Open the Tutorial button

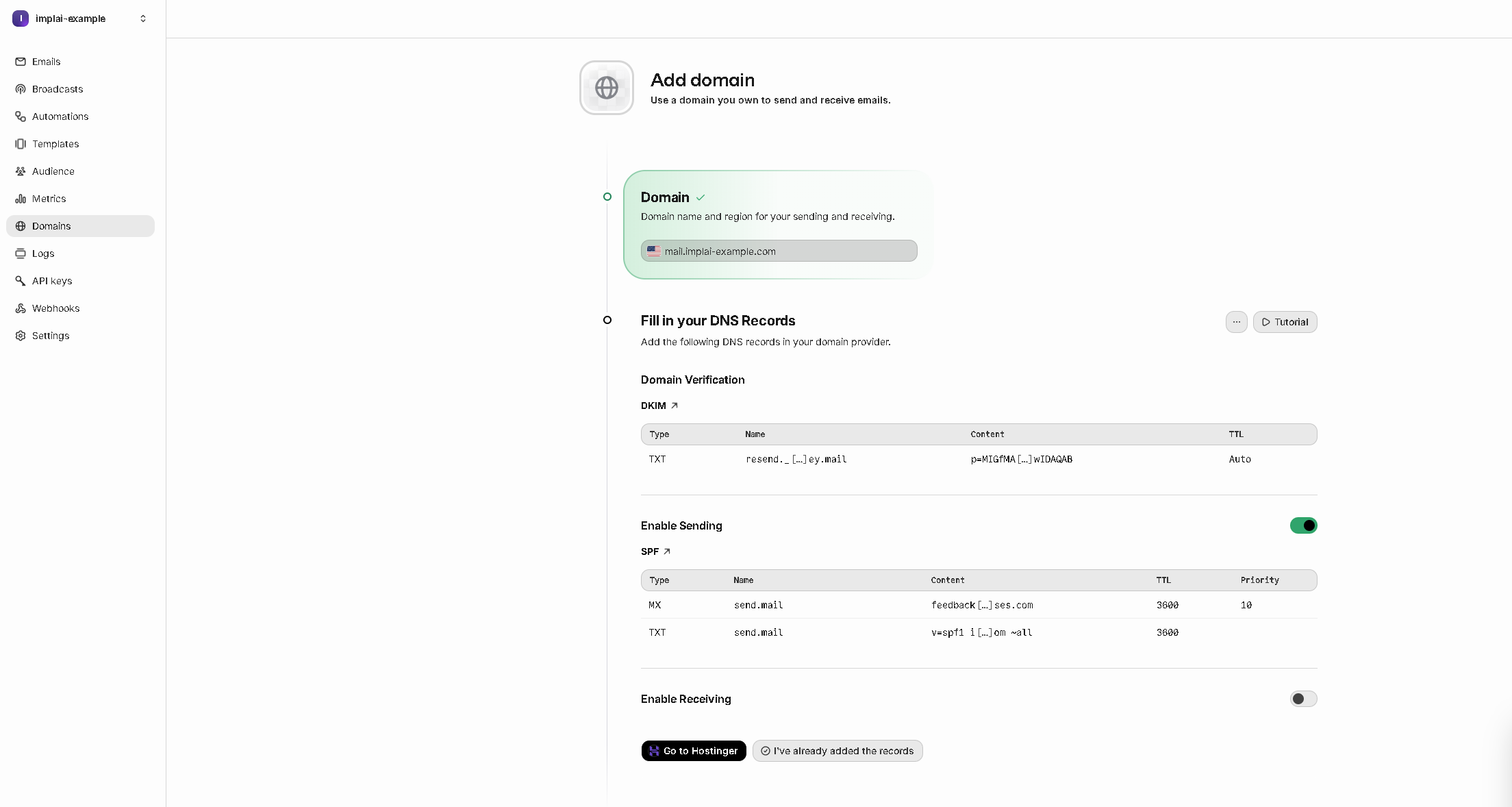coord(1285,322)
